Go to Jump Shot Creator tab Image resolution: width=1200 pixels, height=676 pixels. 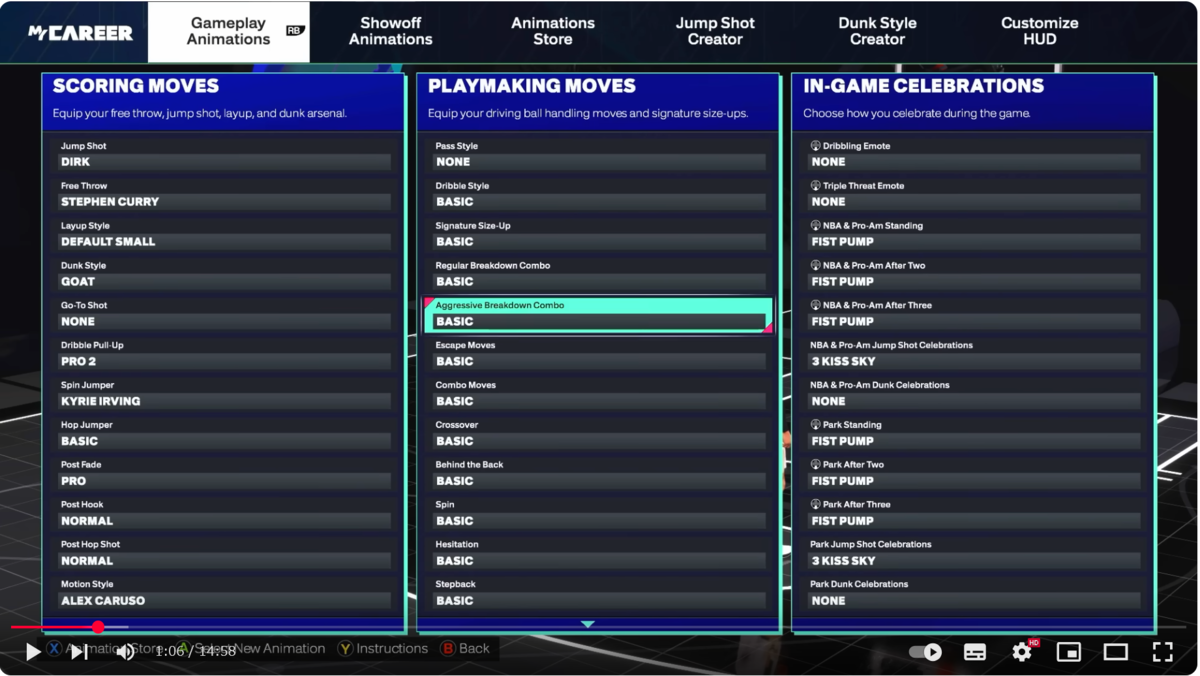click(715, 31)
